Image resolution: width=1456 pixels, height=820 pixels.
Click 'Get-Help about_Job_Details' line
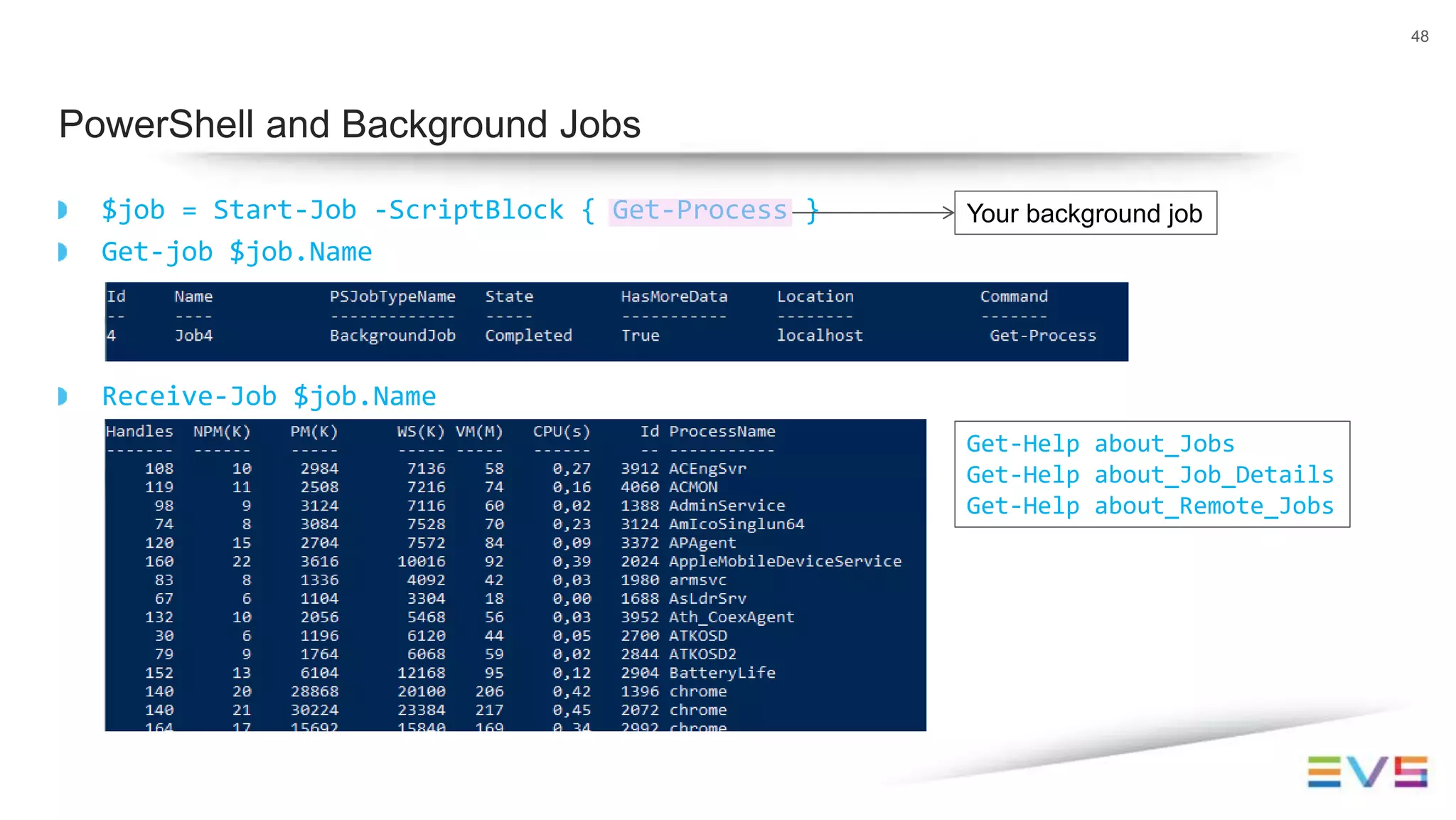(1150, 475)
